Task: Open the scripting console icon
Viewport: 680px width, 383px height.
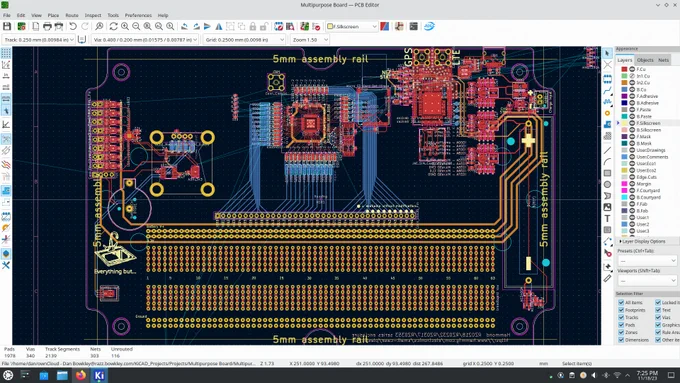Action: click(413, 26)
